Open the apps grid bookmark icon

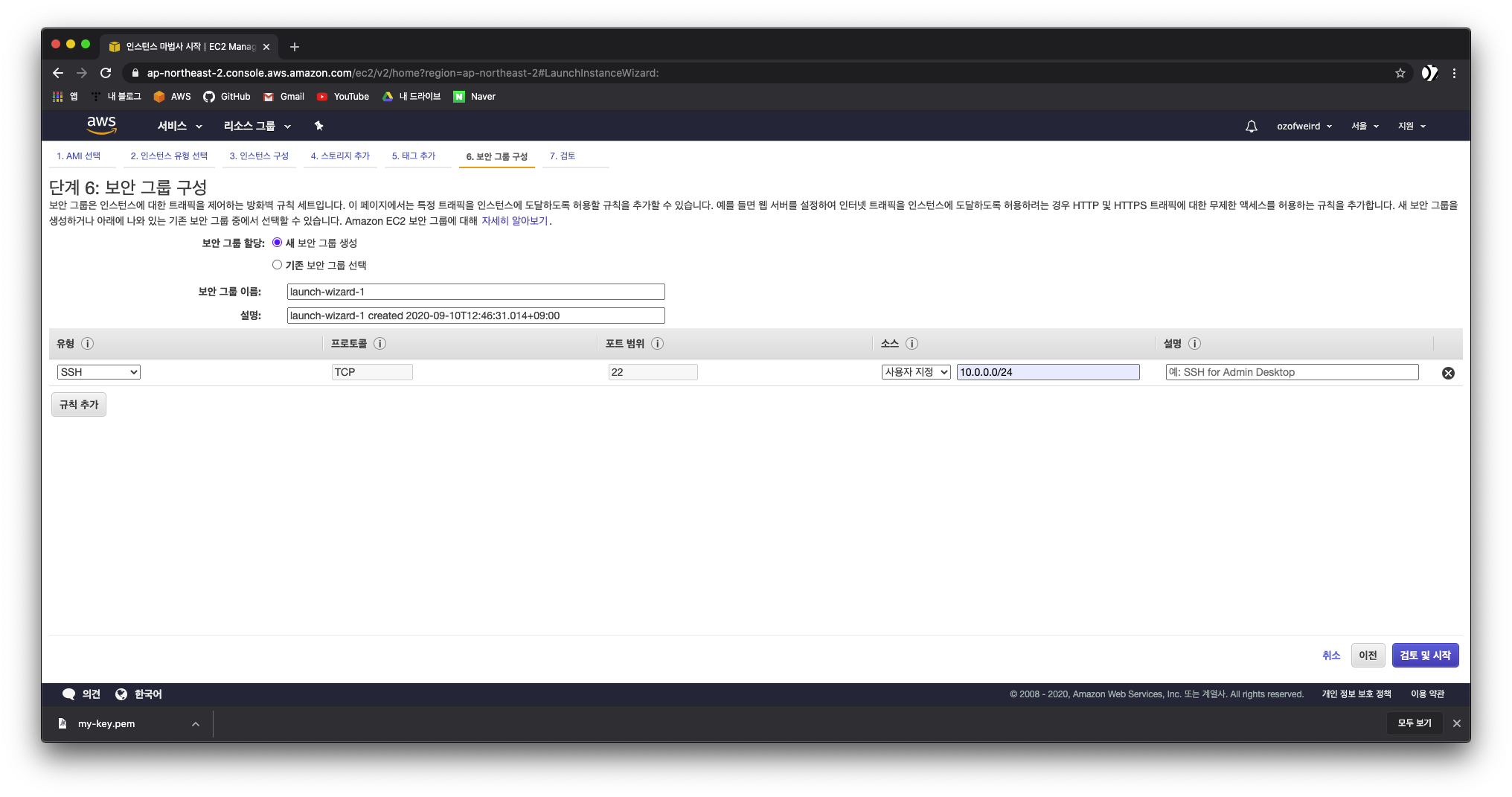(65, 97)
